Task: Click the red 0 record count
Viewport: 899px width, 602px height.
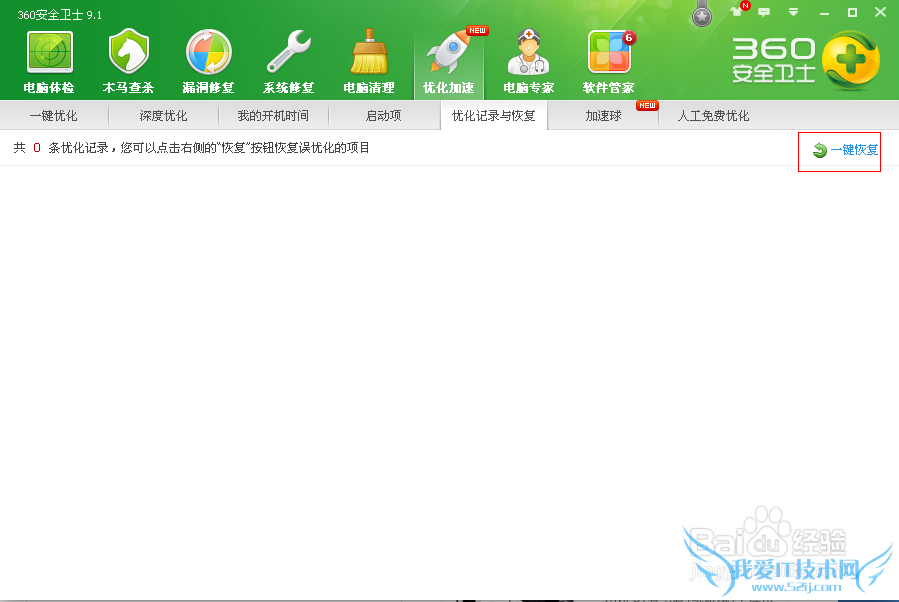Action: pos(37,148)
